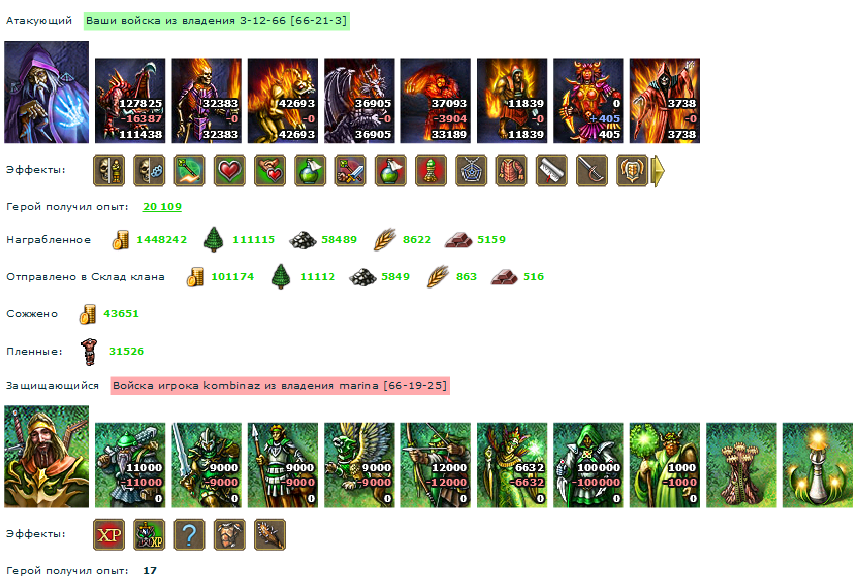Click the rolled scroll effect icon
The image size is (857, 584).
point(551,170)
